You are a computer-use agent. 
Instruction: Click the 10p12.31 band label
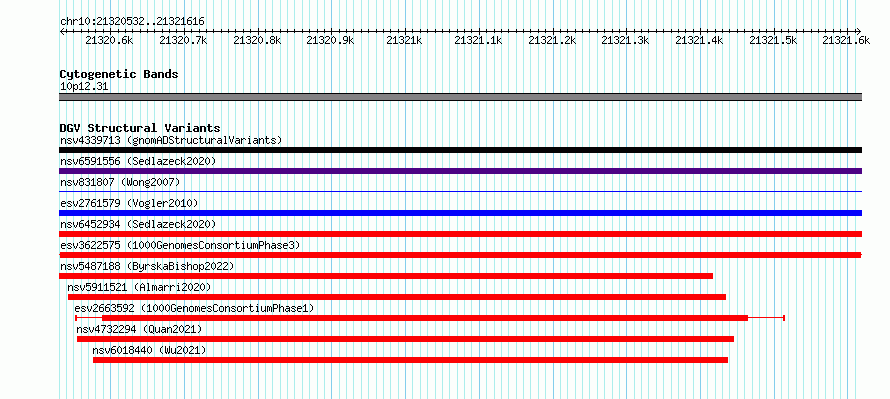click(84, 87)
